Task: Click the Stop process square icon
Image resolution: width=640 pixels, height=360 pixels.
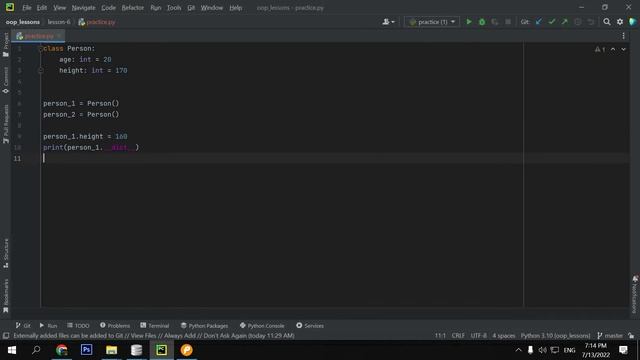Action: 508,22
